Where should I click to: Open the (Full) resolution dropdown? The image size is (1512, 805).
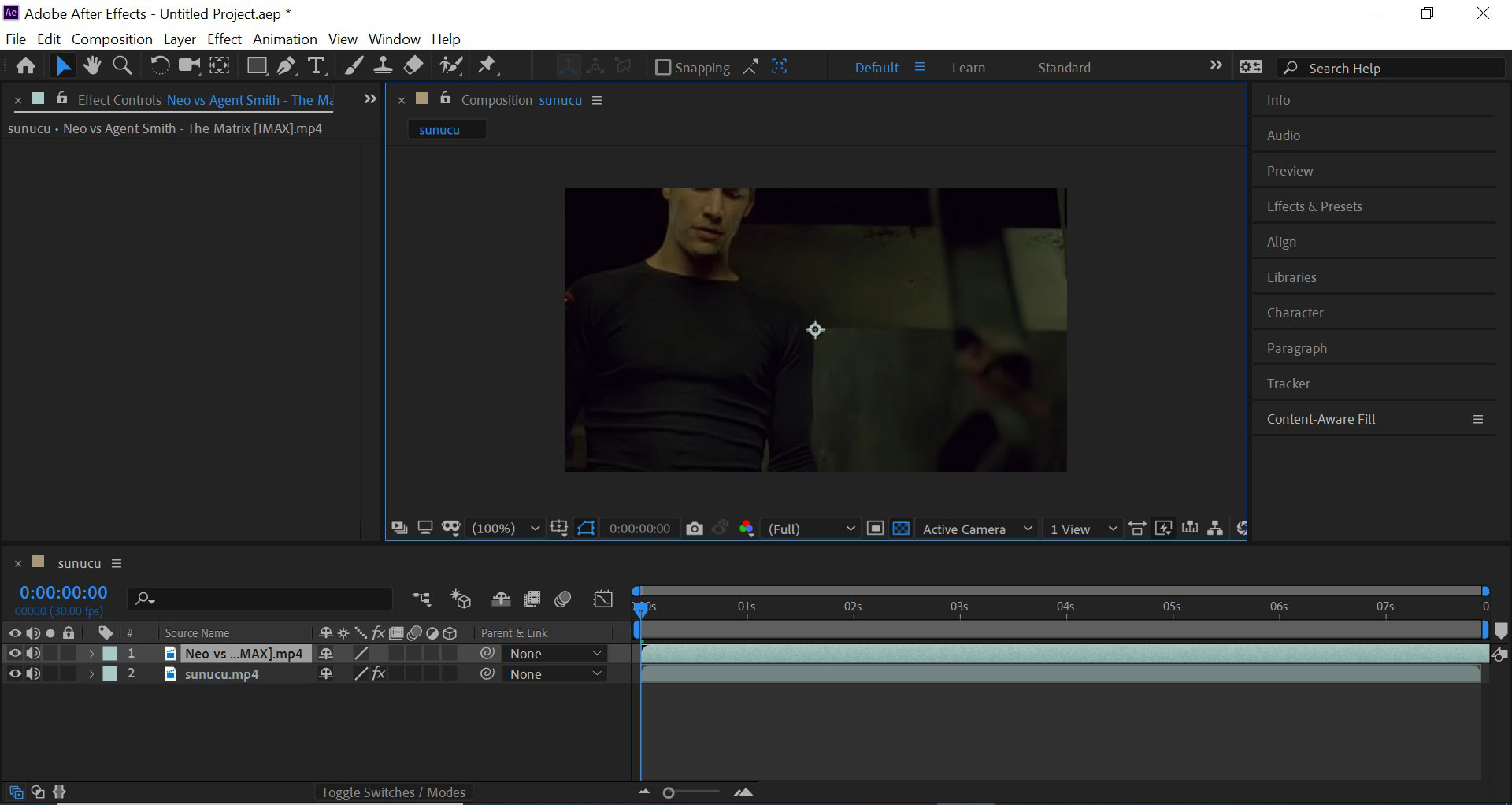[811, 529]
